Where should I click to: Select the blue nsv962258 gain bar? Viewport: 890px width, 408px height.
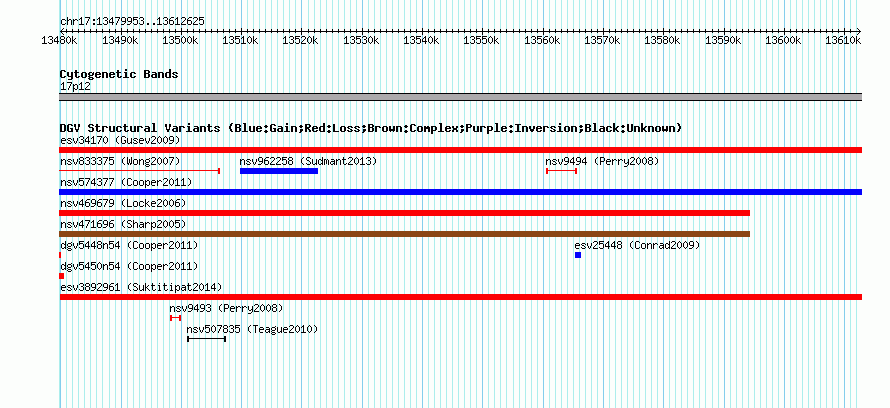coord(279,171)
